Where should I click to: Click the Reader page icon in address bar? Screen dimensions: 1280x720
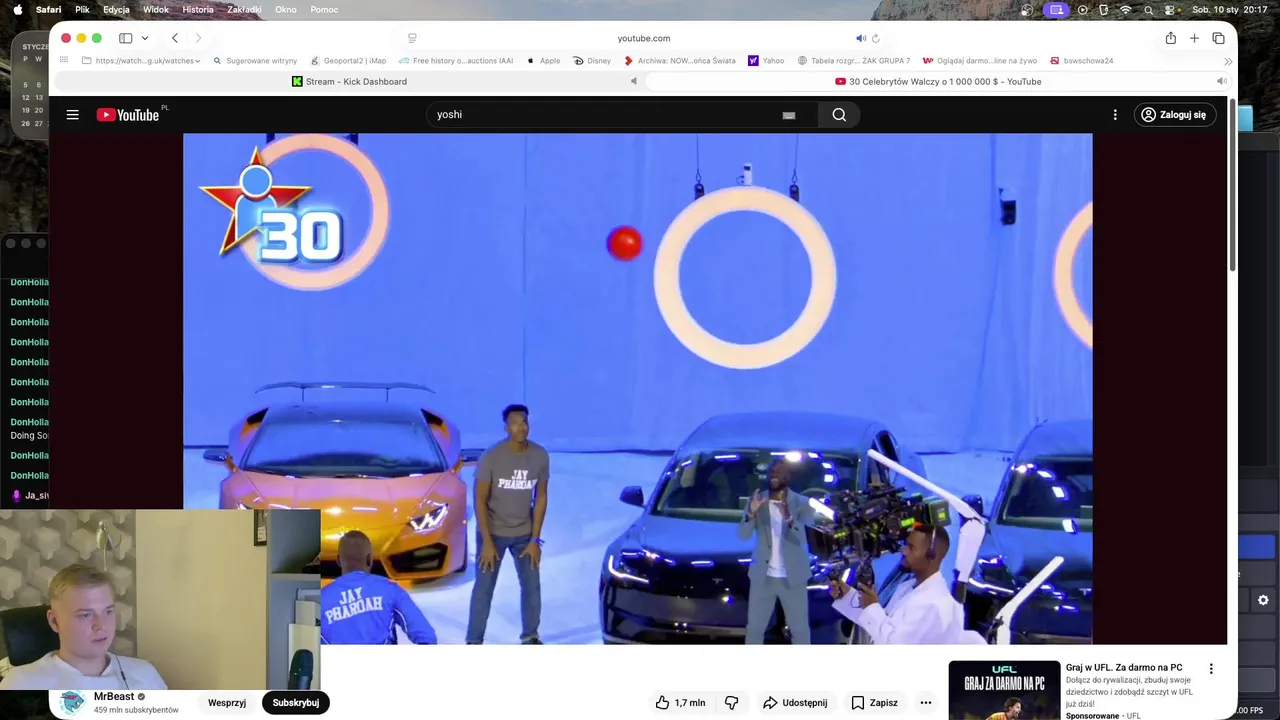tap(412, 38)
